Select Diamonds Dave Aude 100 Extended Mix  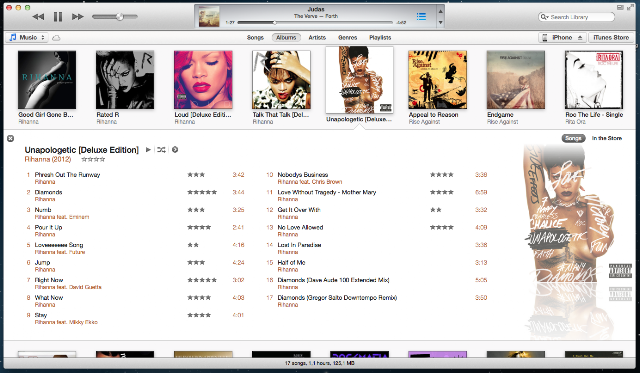(x=333, y=280)
